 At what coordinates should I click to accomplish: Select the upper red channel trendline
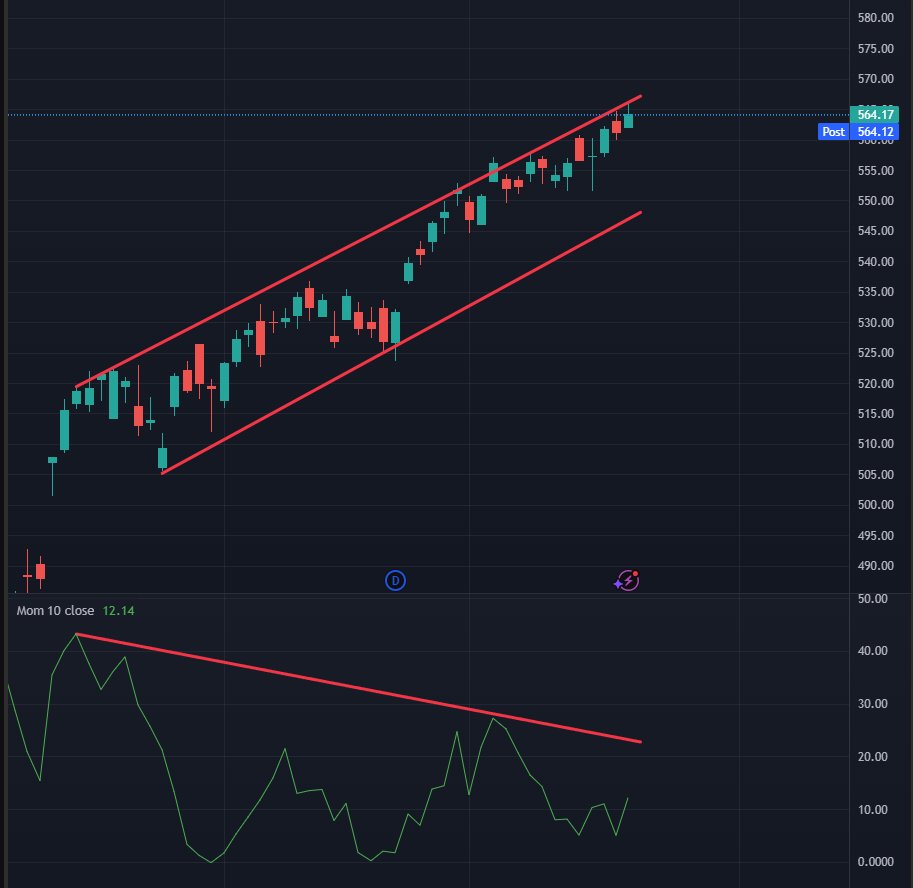(x=358, y=241)
